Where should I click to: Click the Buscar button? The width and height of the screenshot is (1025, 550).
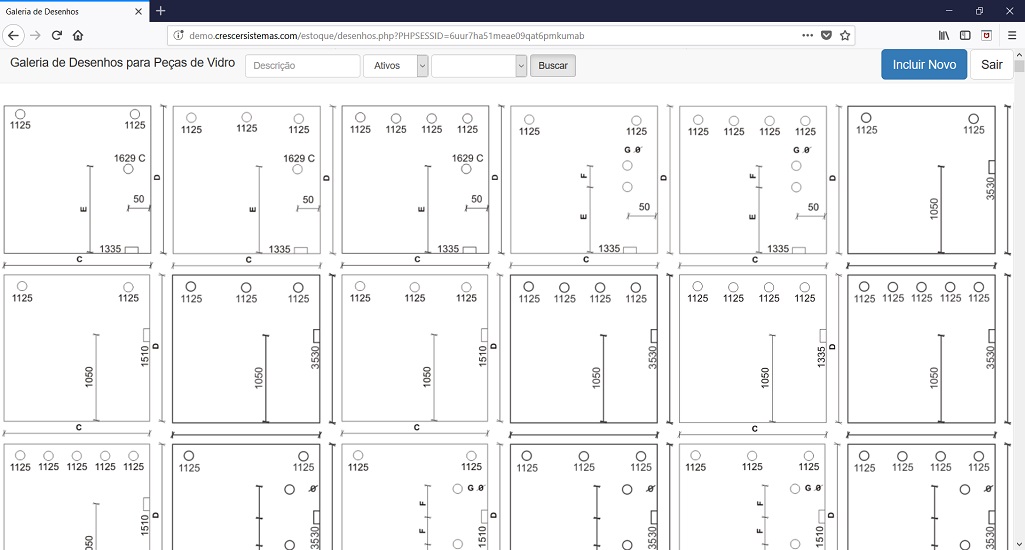click(x=553, y=65)
